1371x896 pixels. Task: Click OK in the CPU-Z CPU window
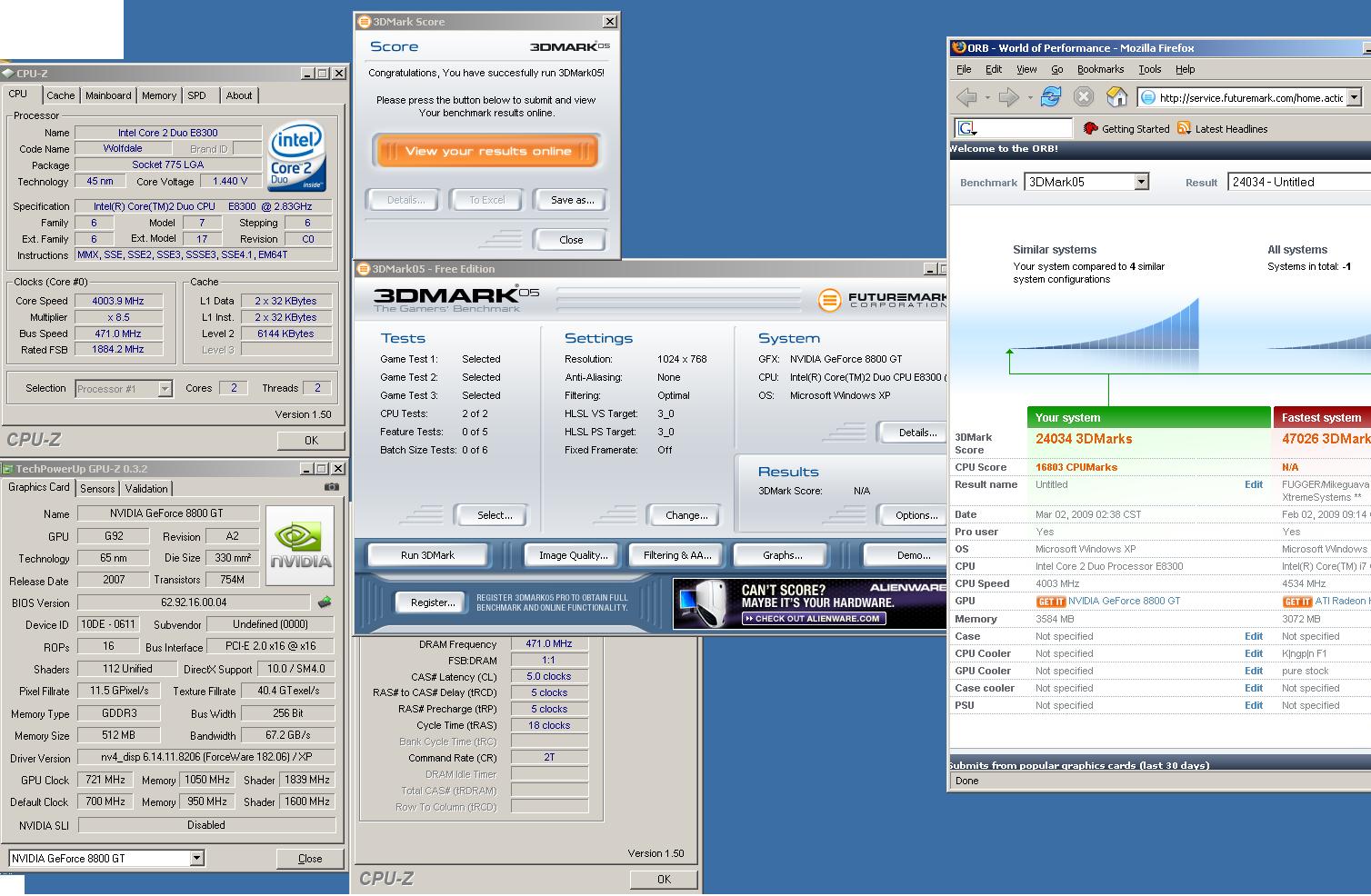[311, 440]
